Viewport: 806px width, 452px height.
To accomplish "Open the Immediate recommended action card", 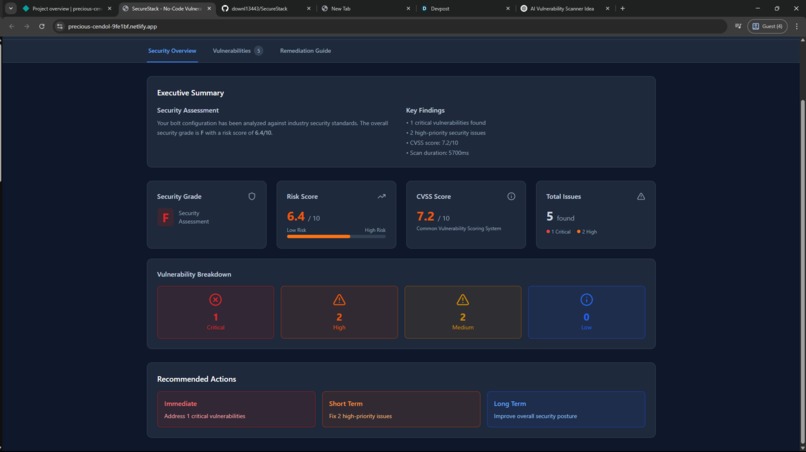I will [x=236, y=409].
